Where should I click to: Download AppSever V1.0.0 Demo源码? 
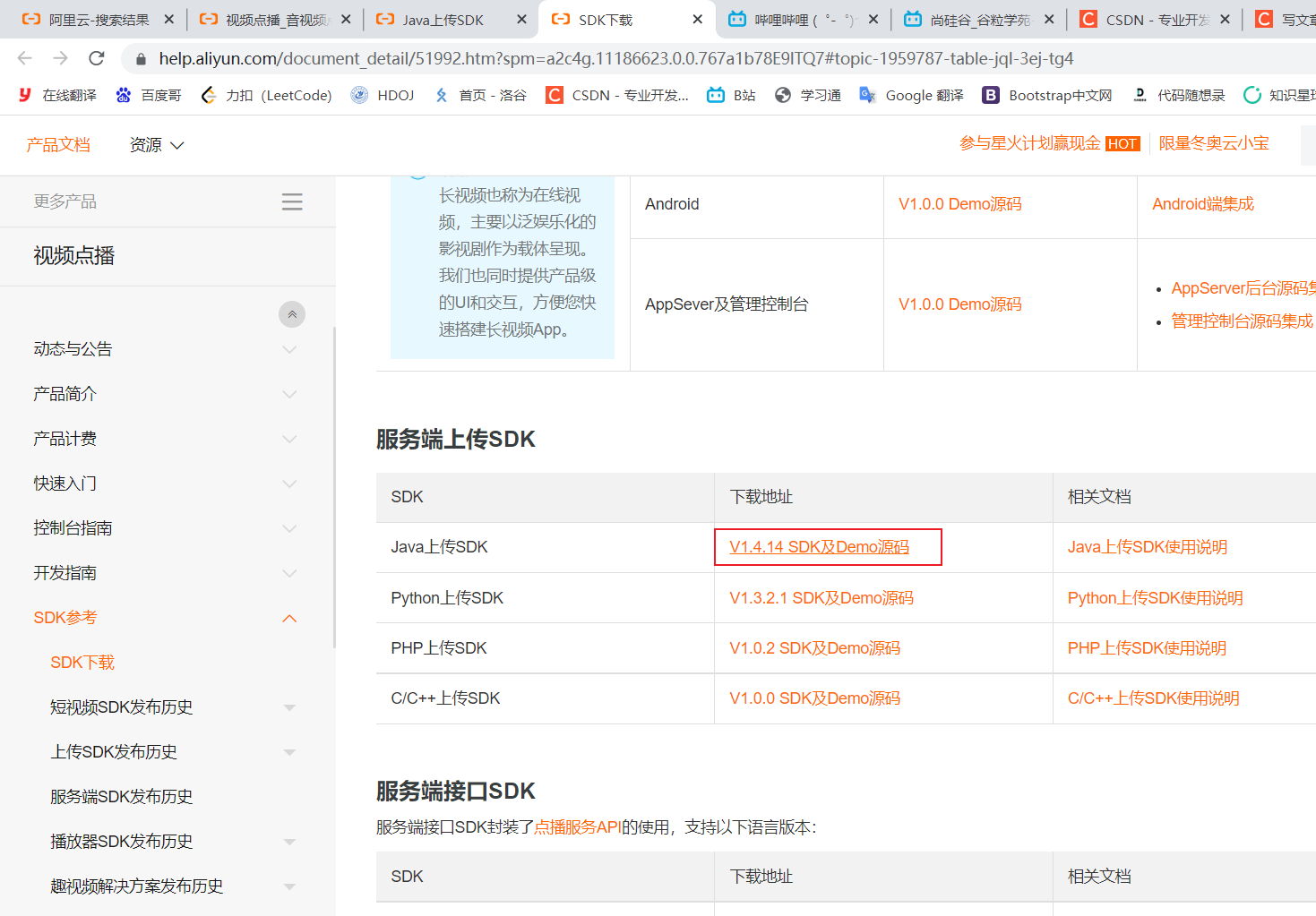pyautogui.click(x=959, y=304)
